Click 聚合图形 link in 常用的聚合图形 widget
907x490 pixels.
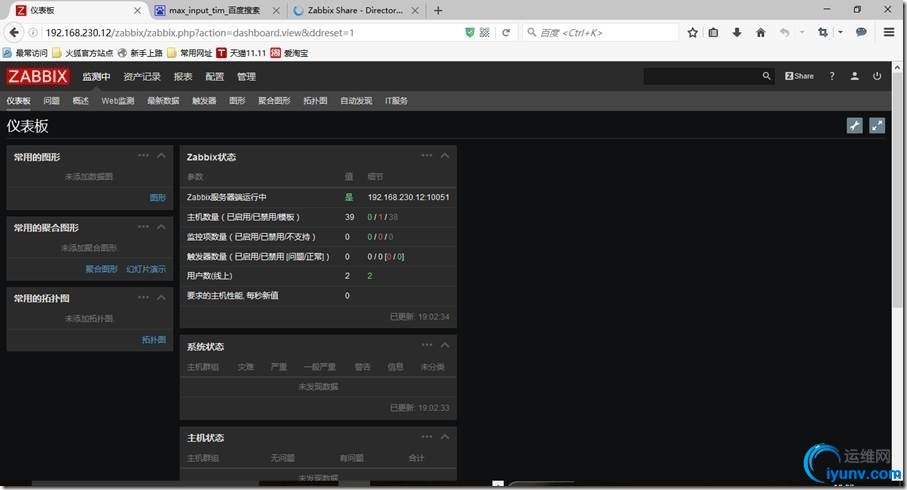(x=101, y=269)
